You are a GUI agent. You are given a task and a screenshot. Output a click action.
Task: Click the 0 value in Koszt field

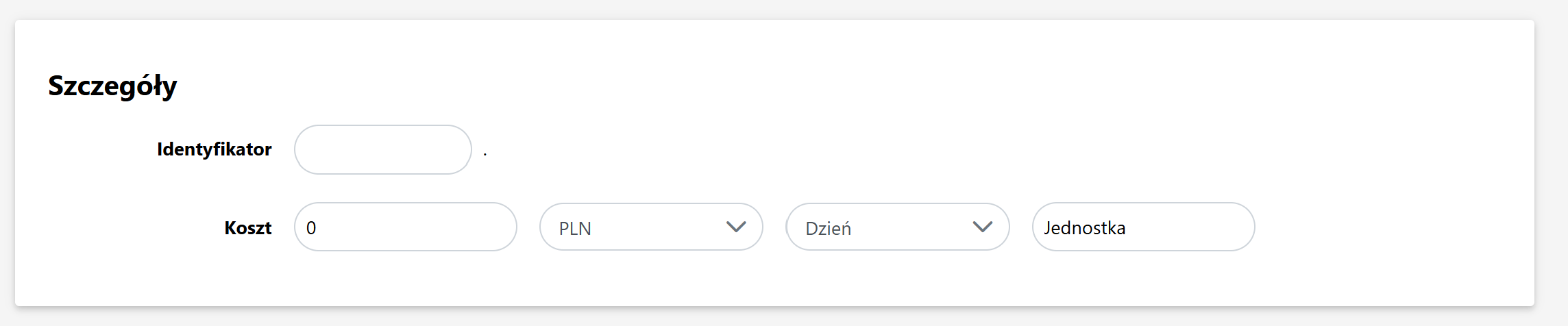(311, 228)
